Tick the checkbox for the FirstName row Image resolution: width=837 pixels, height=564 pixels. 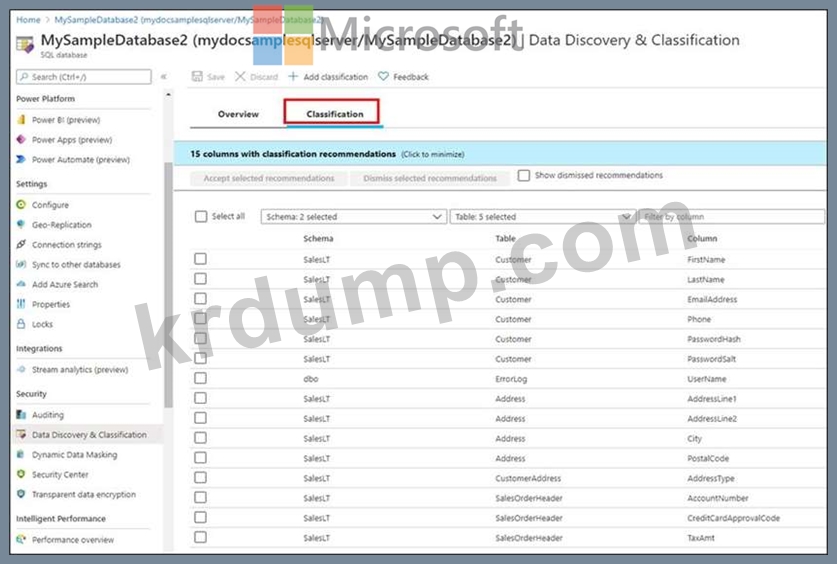click(x=201, y=259)
